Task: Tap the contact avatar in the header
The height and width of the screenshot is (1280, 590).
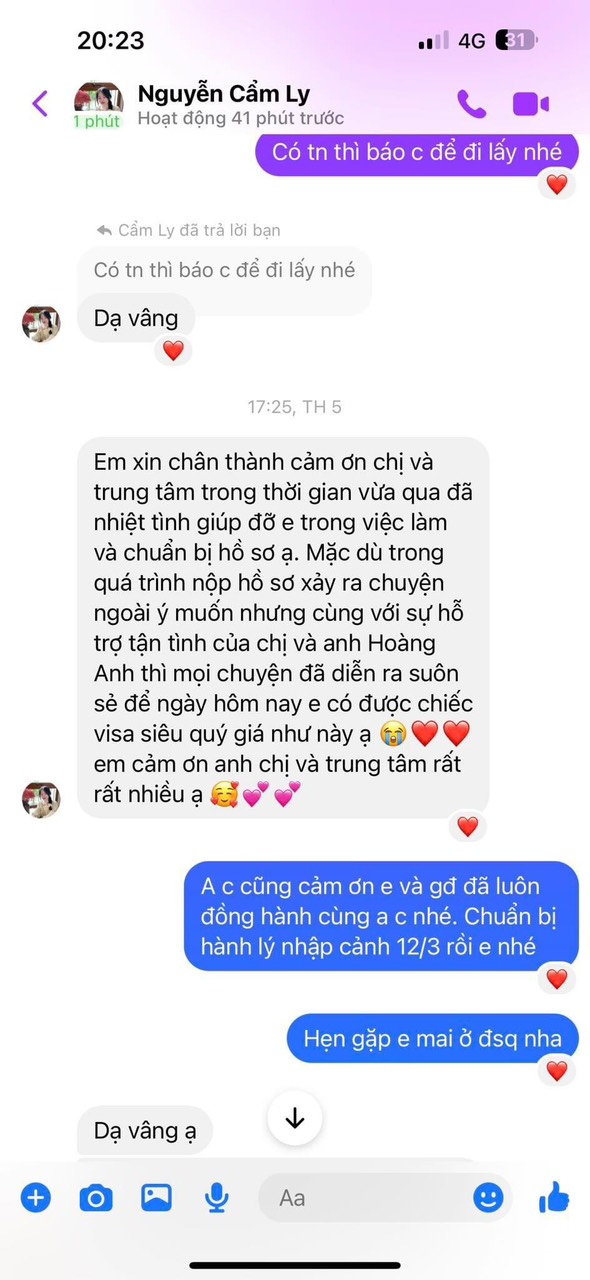Action: pos(98,97)
